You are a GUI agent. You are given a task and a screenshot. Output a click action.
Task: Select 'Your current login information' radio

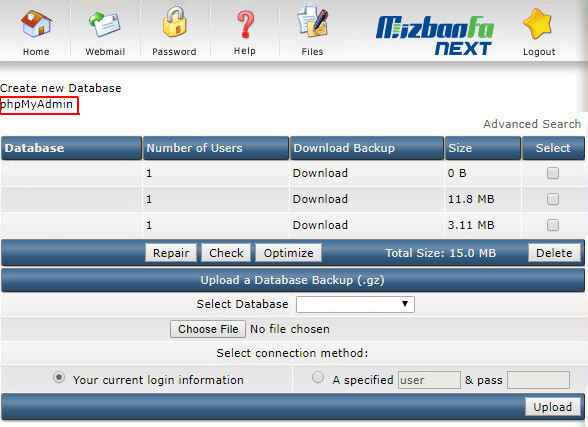coord(59,377)
